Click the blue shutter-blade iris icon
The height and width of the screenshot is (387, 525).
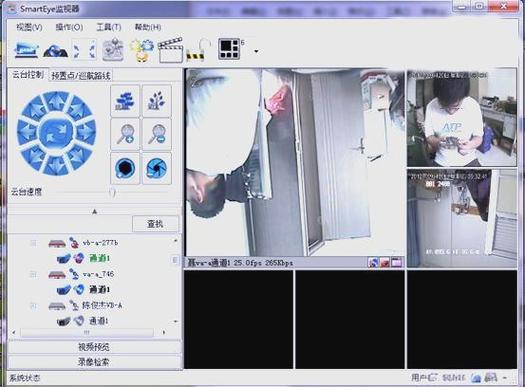pos(157,168)
